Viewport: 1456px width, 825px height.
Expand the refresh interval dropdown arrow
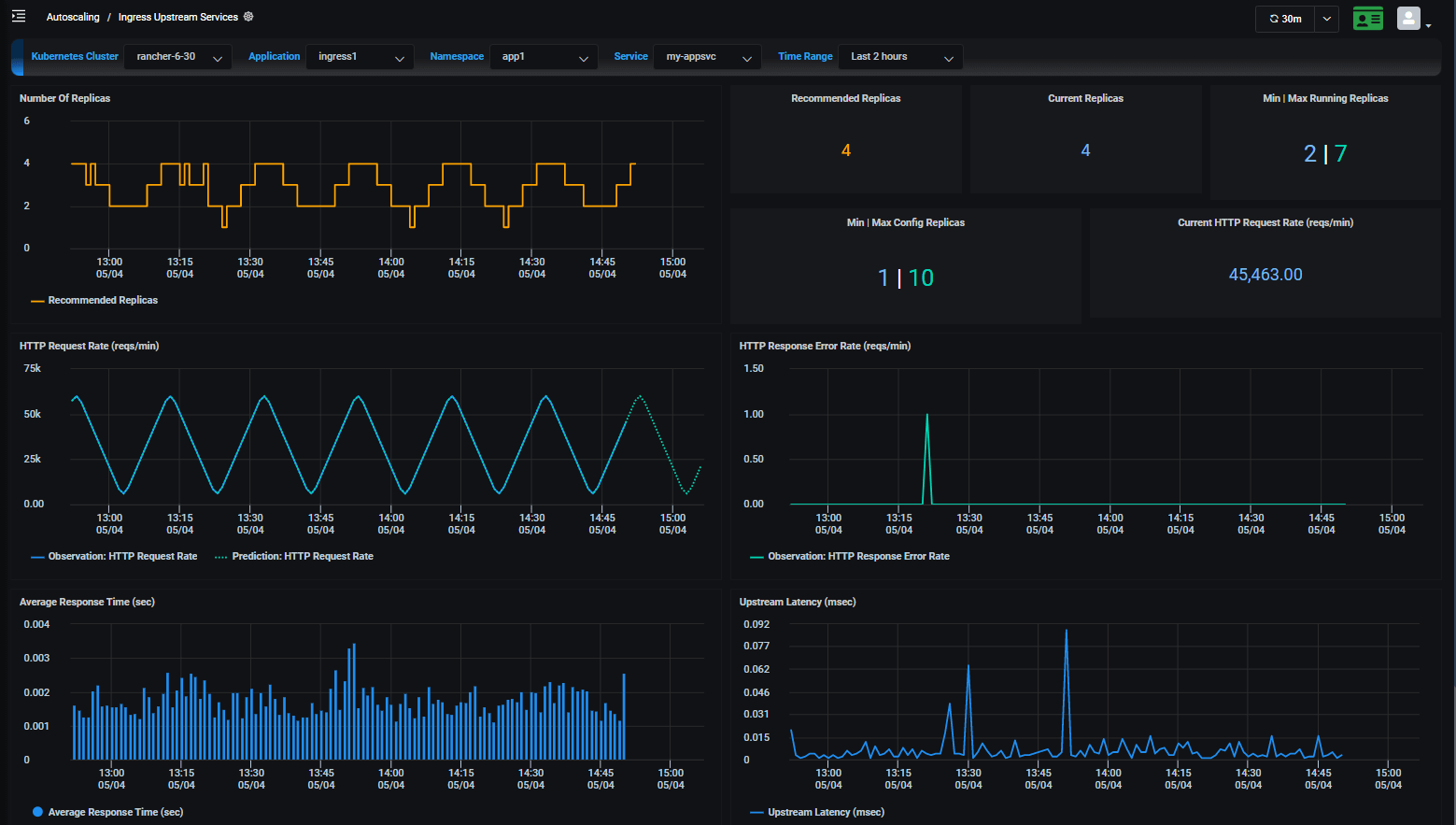click(1327, 19)
